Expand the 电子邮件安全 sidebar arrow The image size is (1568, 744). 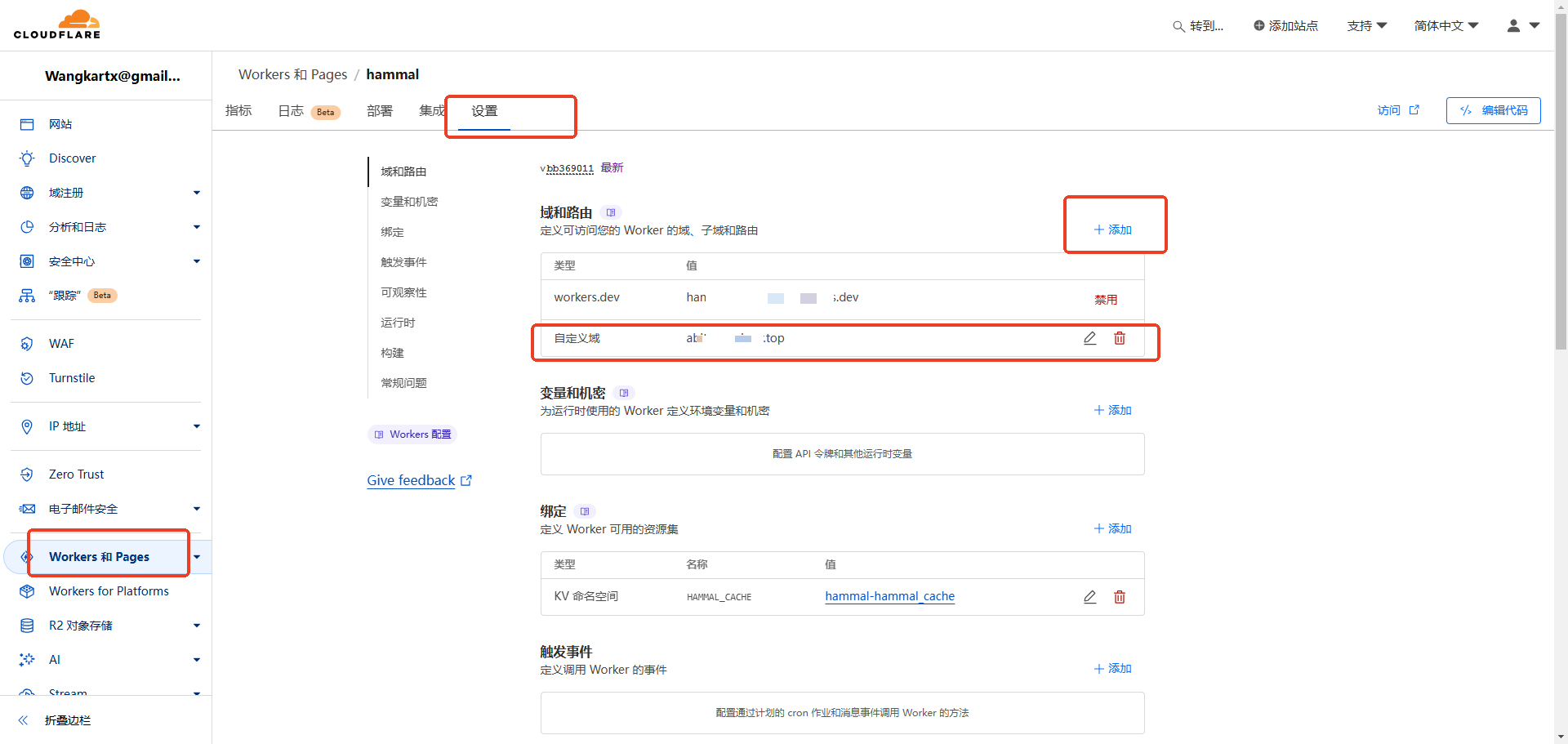(197, 509)
